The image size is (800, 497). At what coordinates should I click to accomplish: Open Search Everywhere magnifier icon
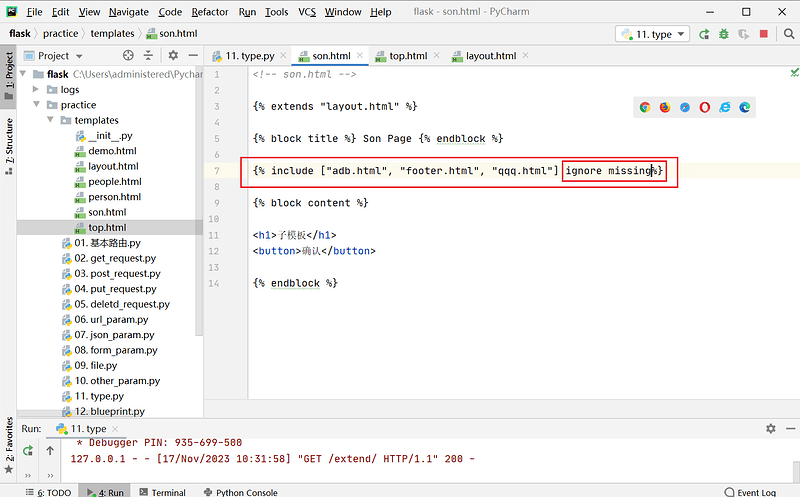pyautogui.click(x=789, y=34)
